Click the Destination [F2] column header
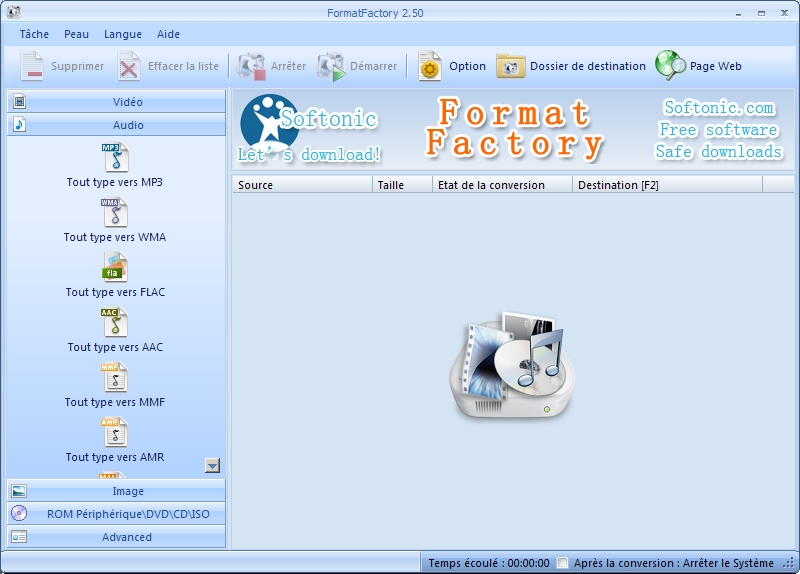 pyautogui.click(x=667, y=185)
